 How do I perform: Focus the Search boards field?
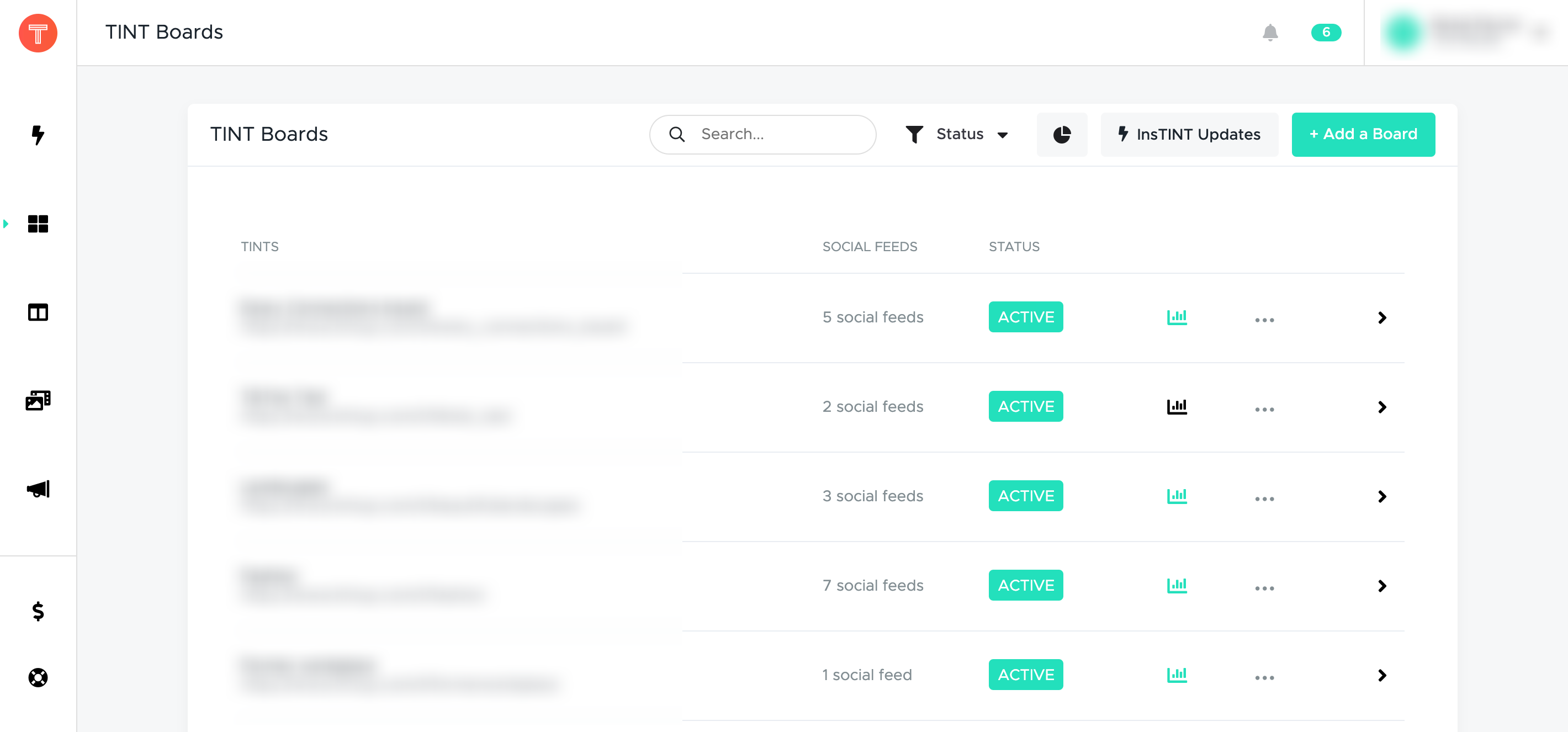coord(762,135)
